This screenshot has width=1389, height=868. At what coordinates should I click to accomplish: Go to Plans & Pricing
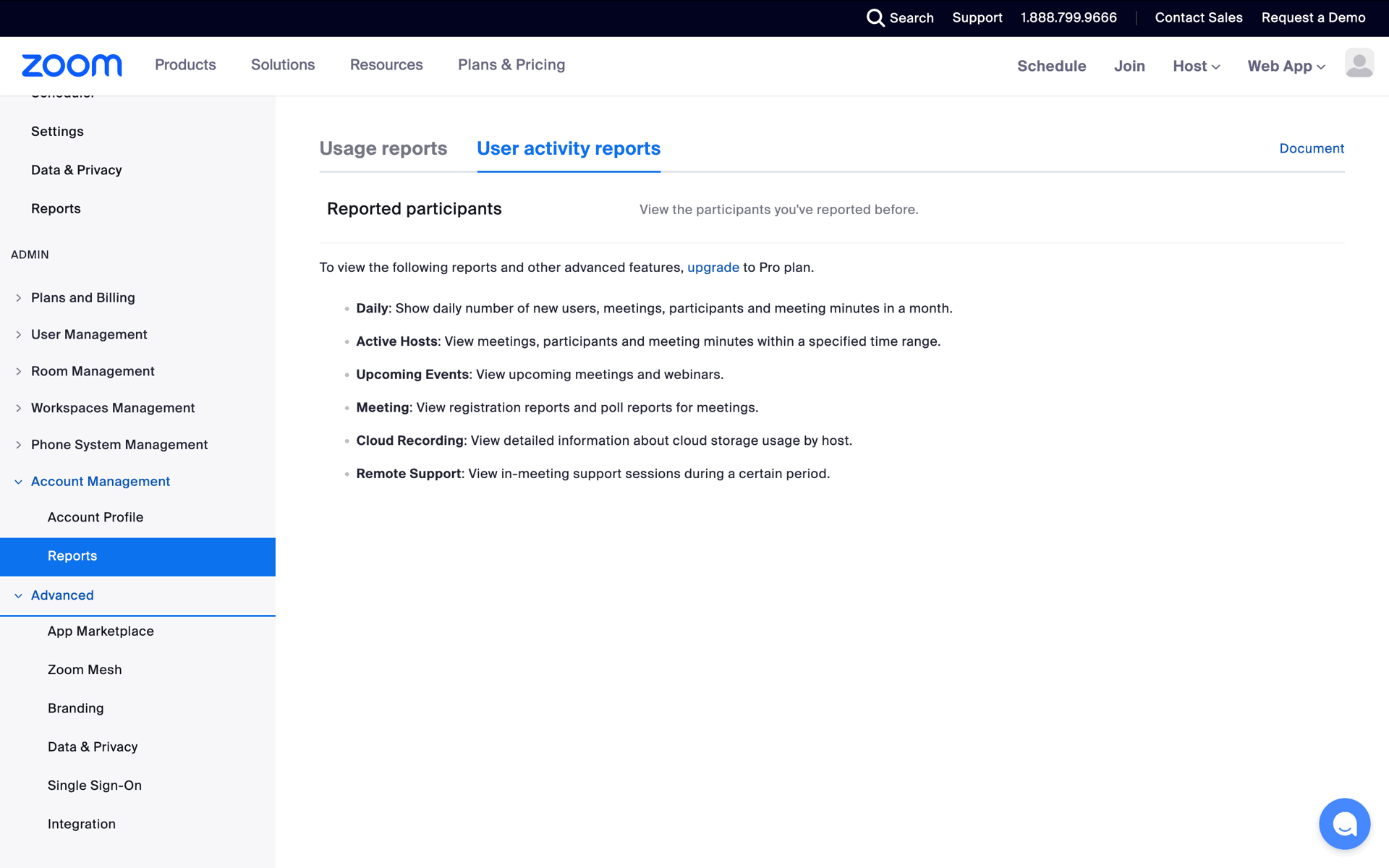[x=511, y=65]
